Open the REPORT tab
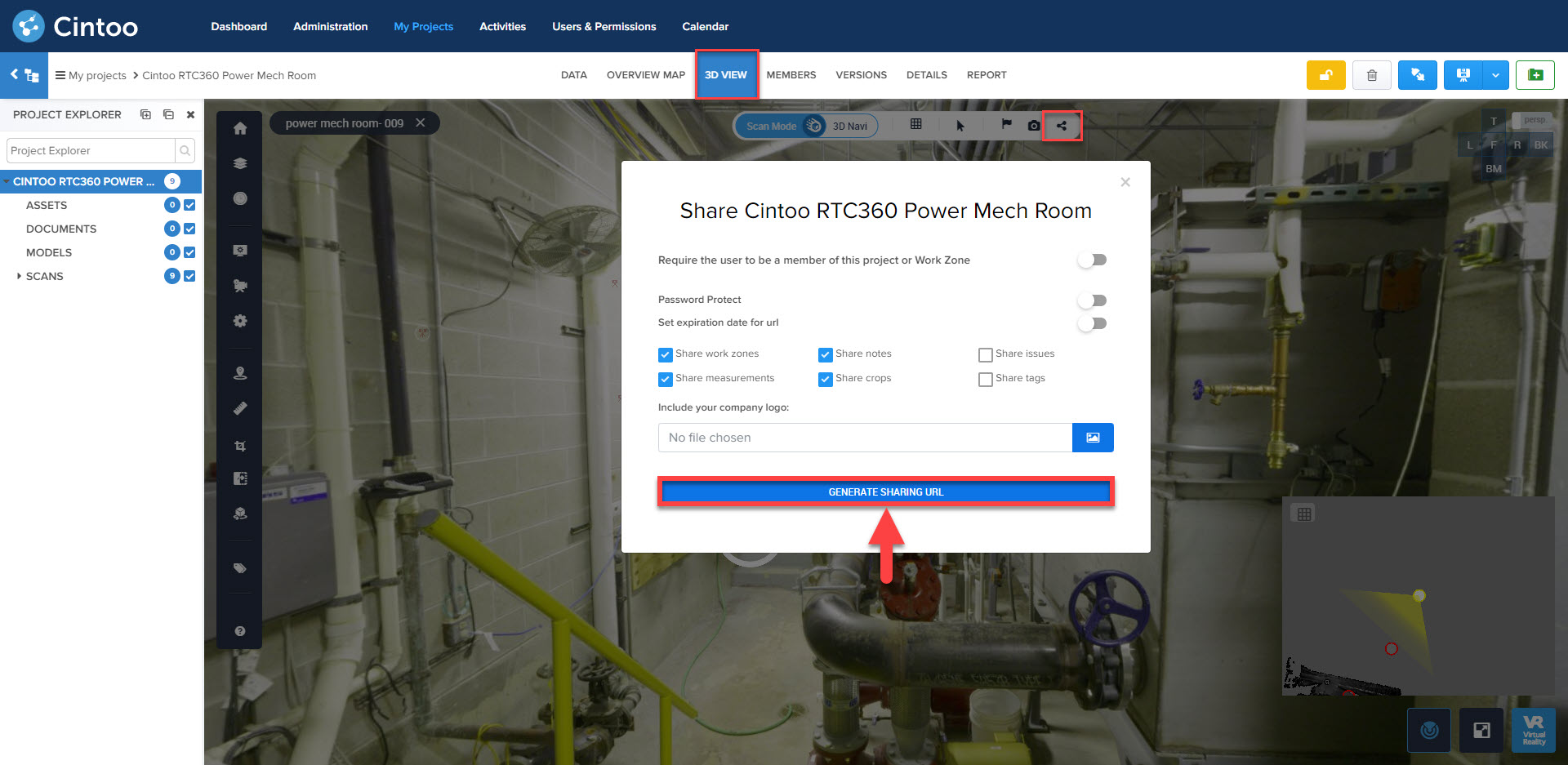 click(x=987, y=75)
